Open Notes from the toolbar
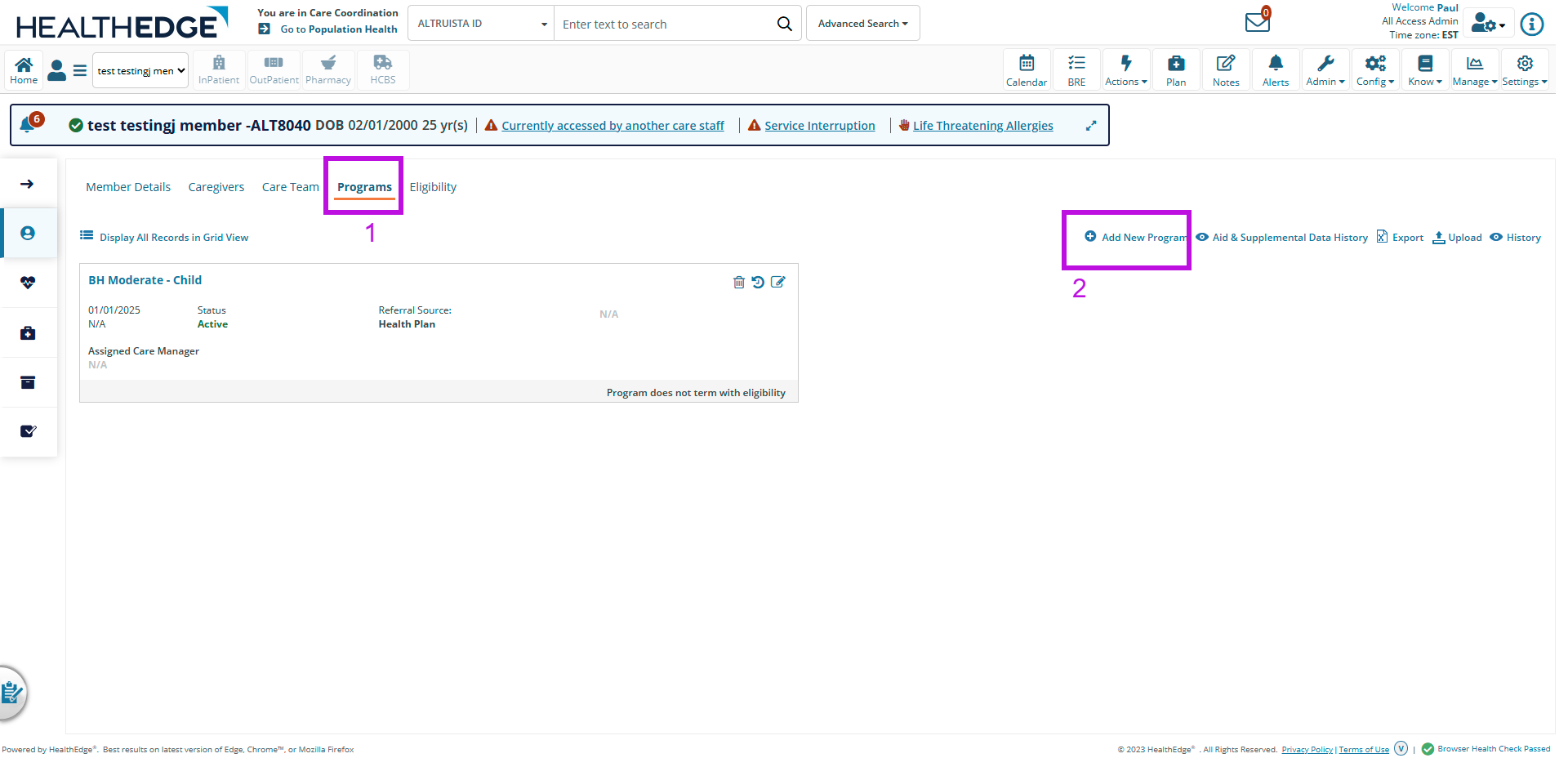The width and height of the screenshot is (1568, 758). (1225, 70)
